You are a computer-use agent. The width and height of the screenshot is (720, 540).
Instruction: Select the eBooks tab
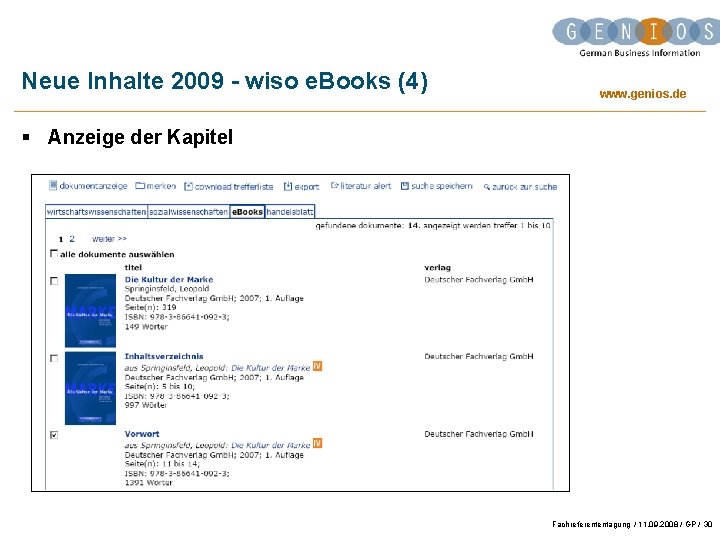(x=247, y=212)
